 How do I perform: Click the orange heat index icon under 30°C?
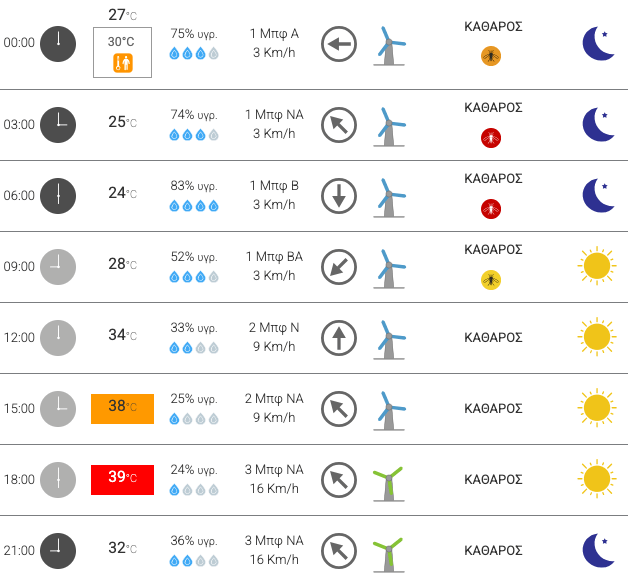tap(123, 63)
